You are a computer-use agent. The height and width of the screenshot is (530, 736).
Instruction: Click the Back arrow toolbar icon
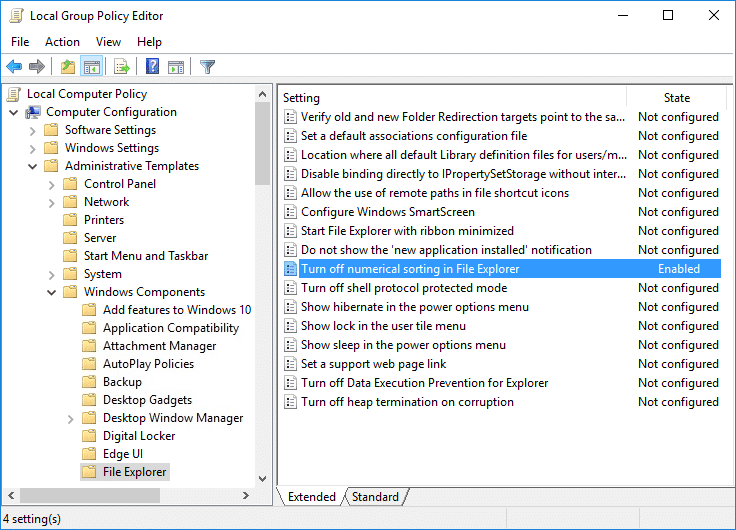(14, 67)
